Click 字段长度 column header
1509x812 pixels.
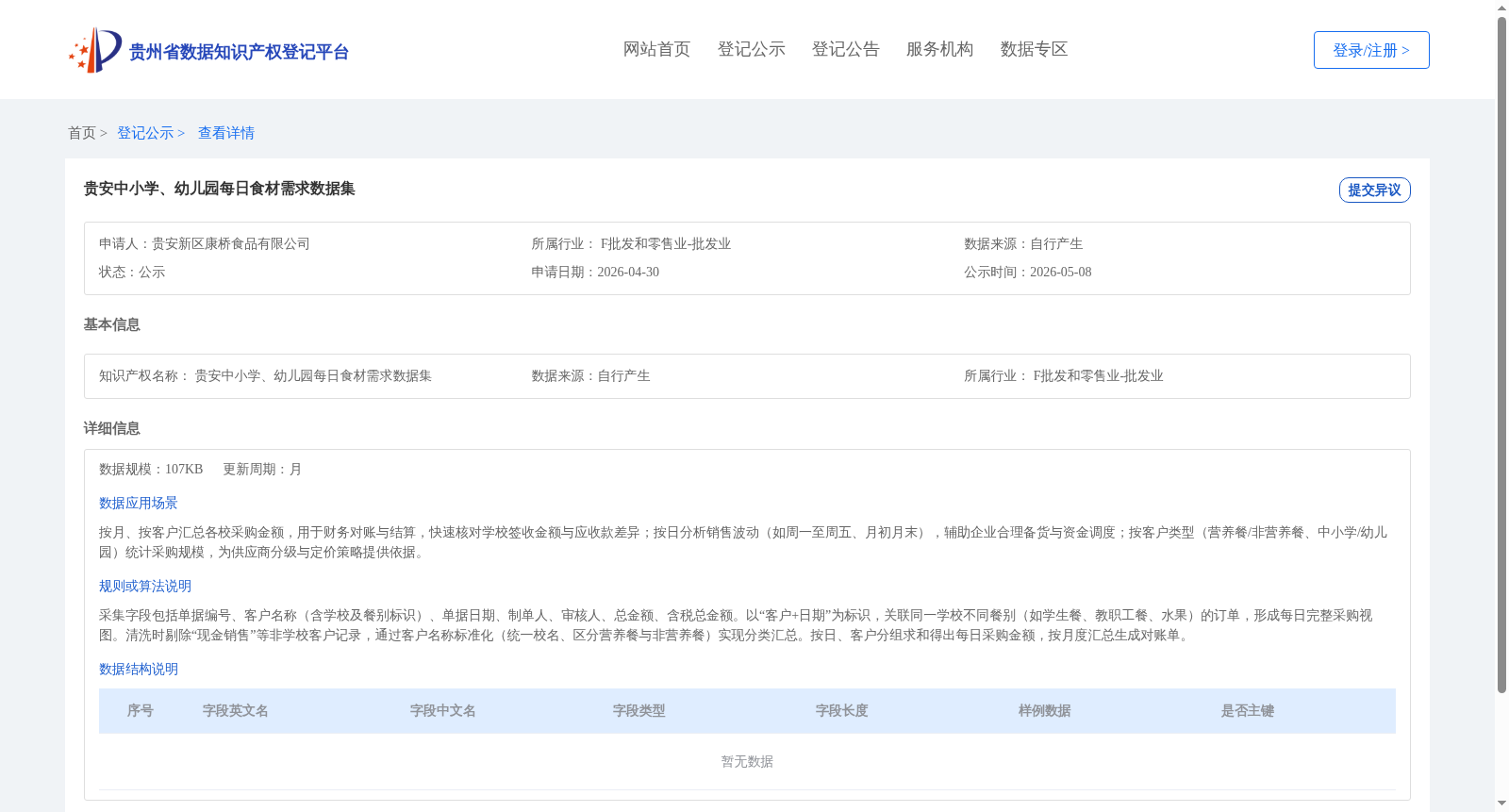pos(842,710)
